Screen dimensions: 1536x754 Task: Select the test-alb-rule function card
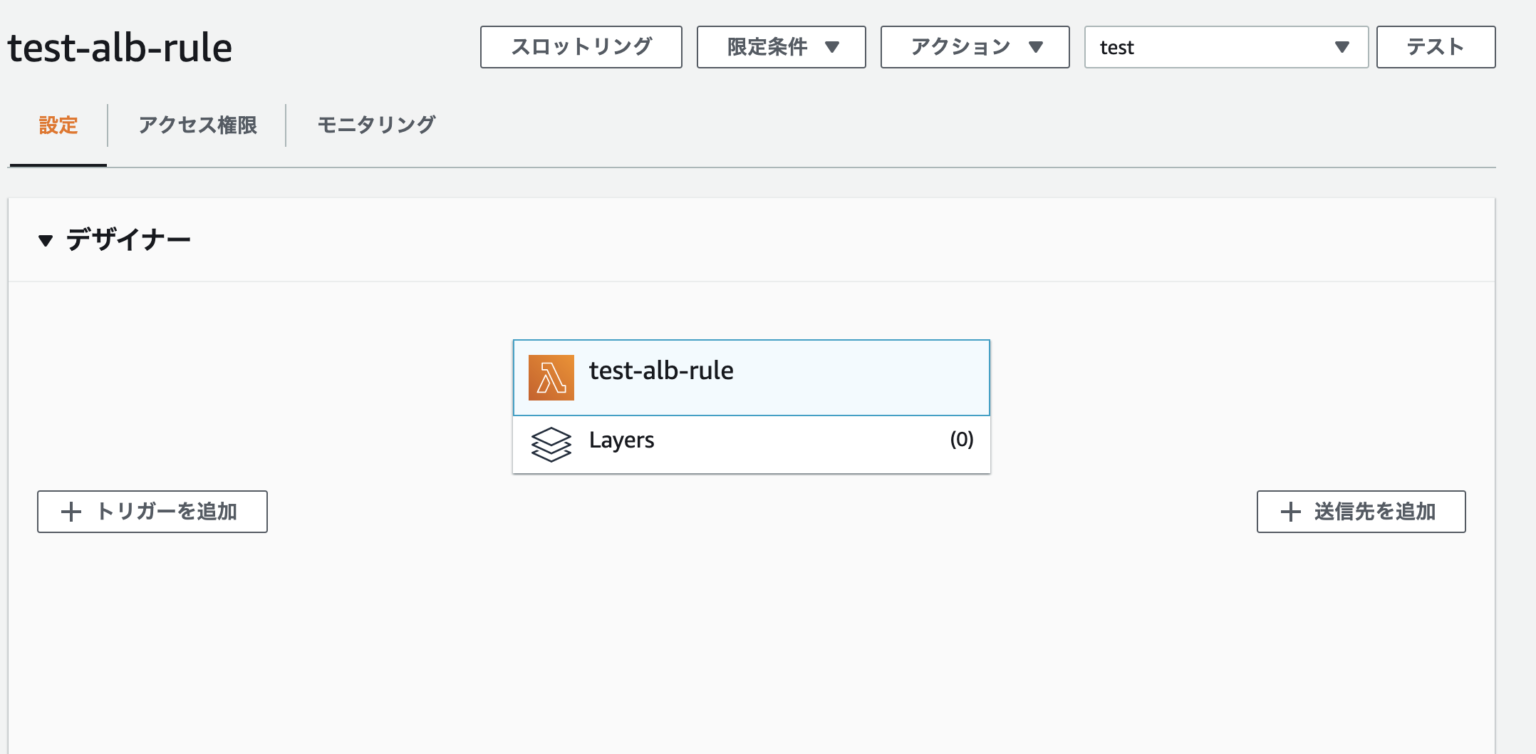tap(751, 377)
